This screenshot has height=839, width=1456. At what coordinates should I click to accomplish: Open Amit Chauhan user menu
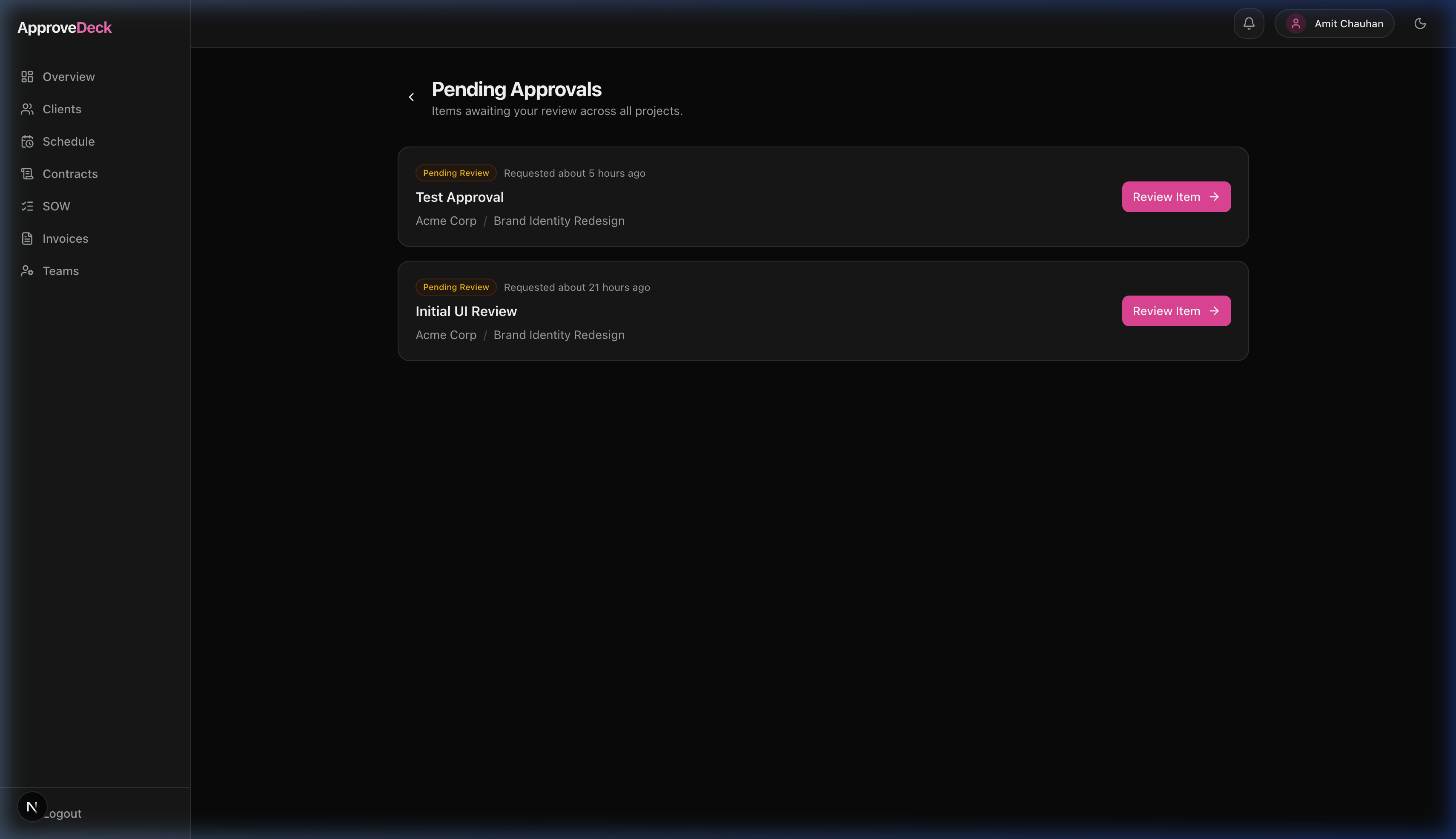click(x=1334, y=23)
